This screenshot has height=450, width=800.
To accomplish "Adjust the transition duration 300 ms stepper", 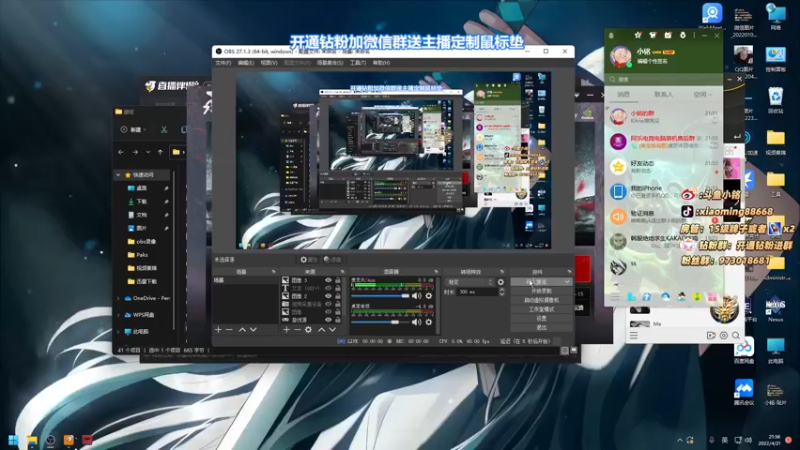I will pos(502,292).
